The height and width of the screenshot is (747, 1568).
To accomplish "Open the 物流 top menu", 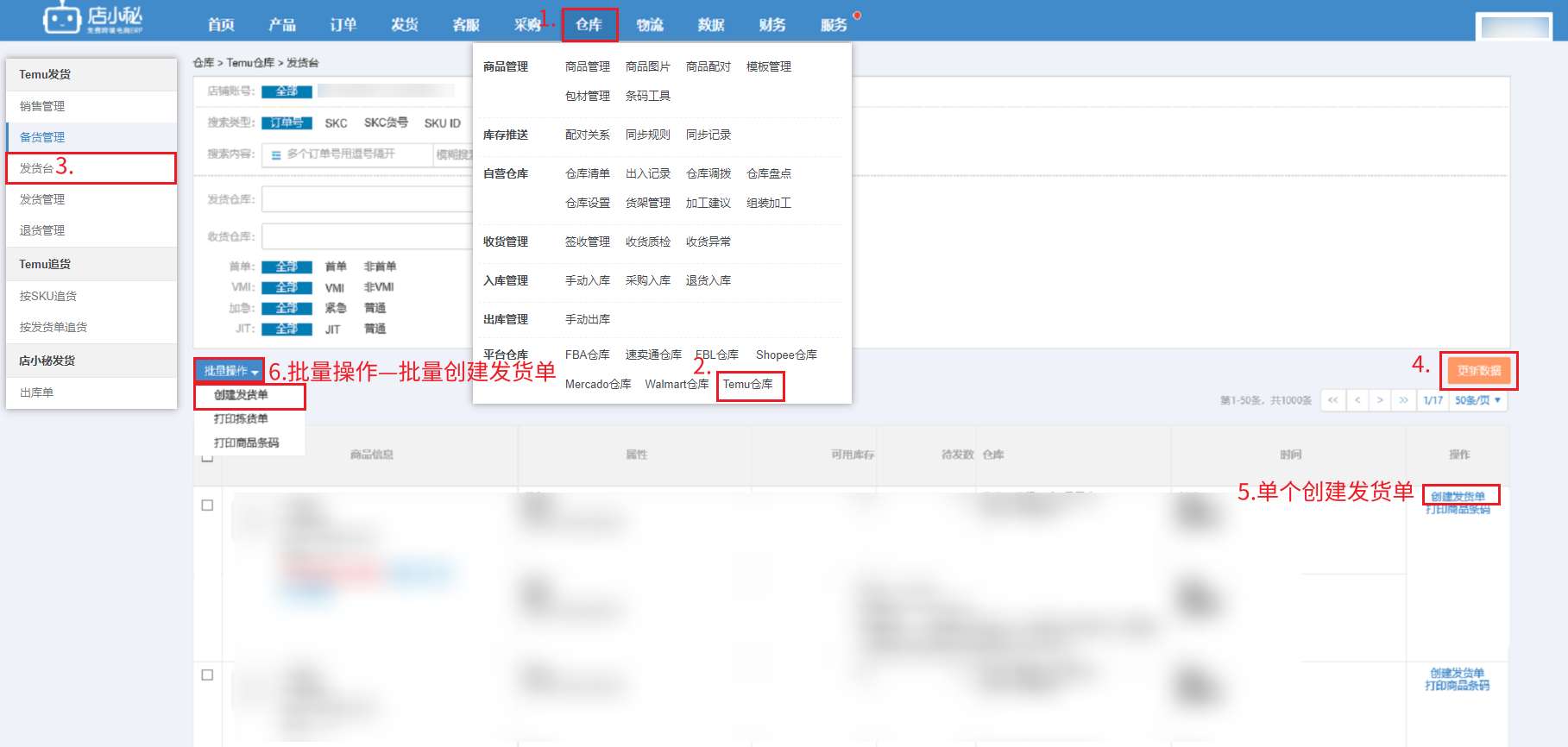I will 650,25.
